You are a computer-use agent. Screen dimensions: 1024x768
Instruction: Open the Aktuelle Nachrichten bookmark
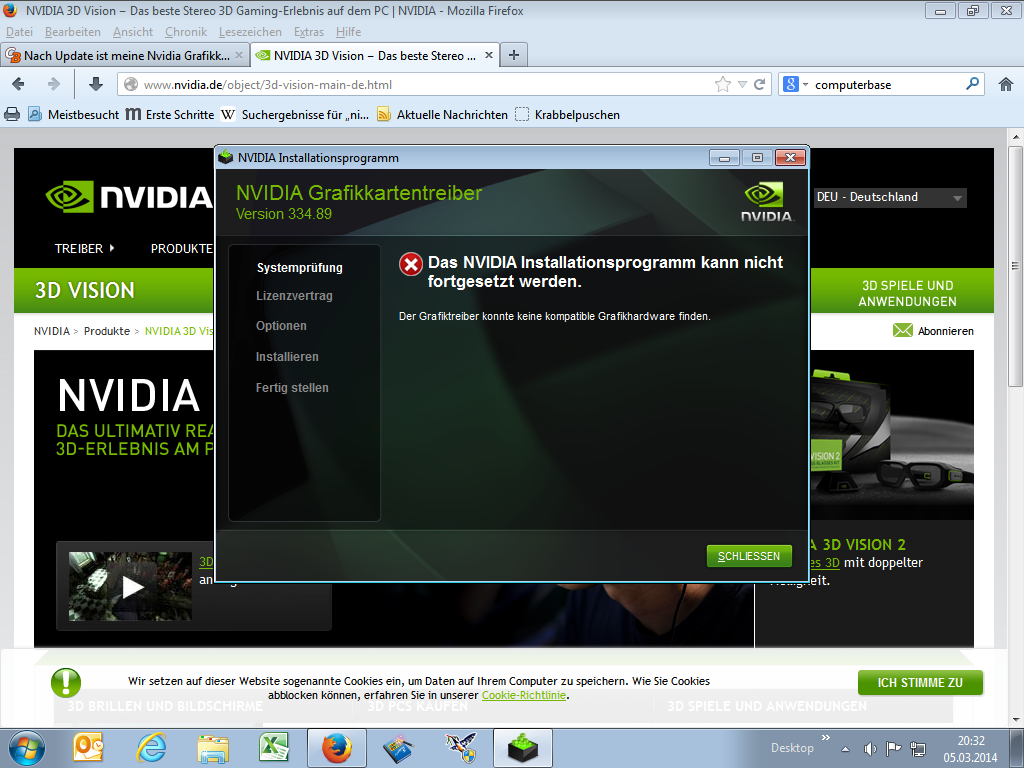click(443, 114)
